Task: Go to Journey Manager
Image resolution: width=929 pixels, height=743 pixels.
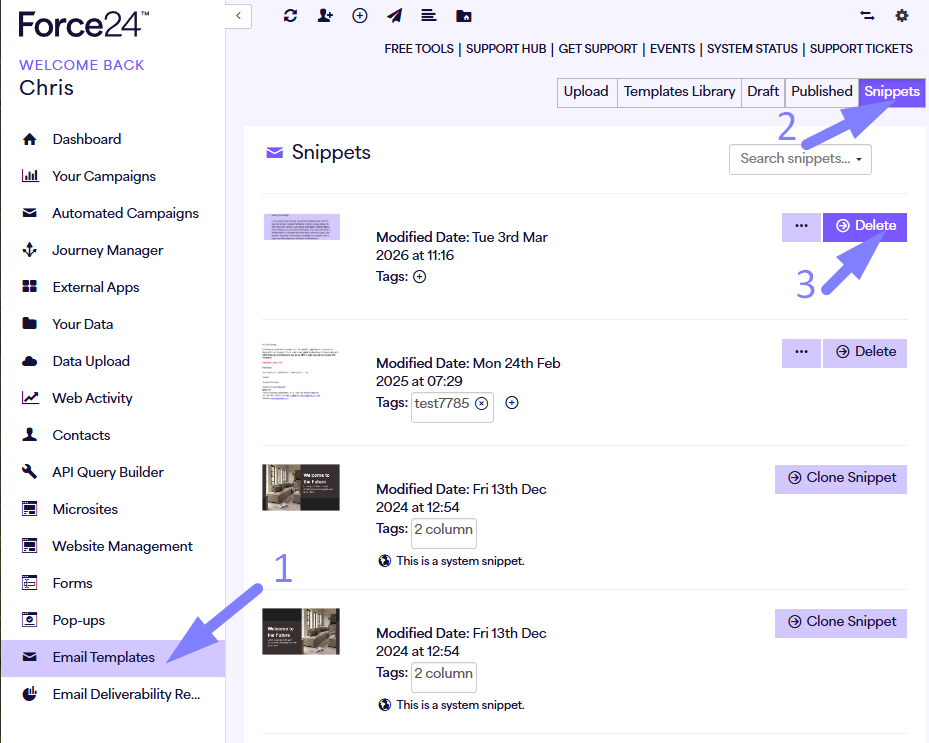Action: tap(107, 251)
